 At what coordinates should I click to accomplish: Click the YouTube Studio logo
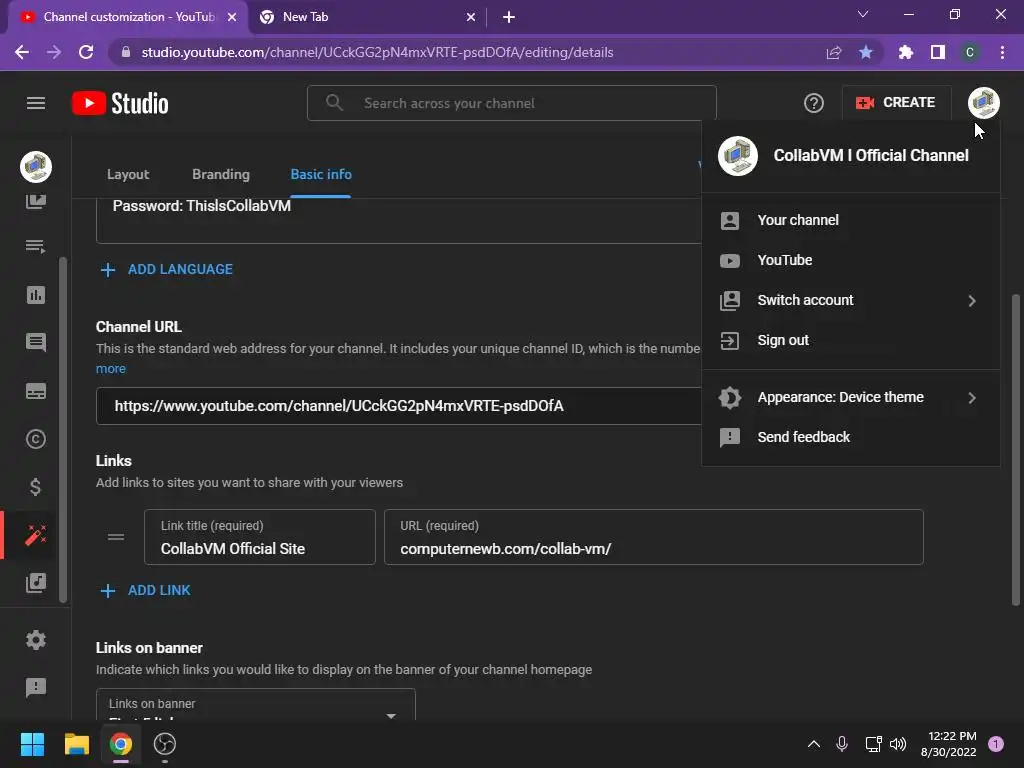pos(120,103)
